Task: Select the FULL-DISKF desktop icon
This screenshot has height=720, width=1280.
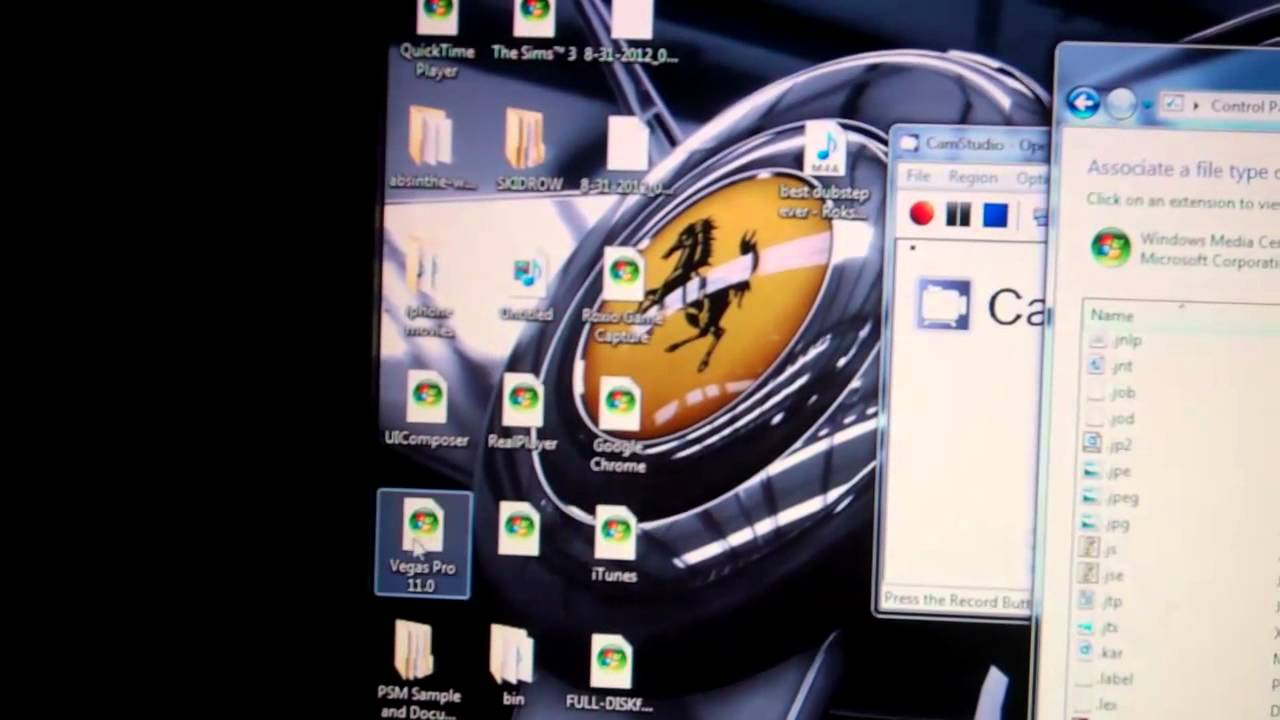Action: [609, 674]
